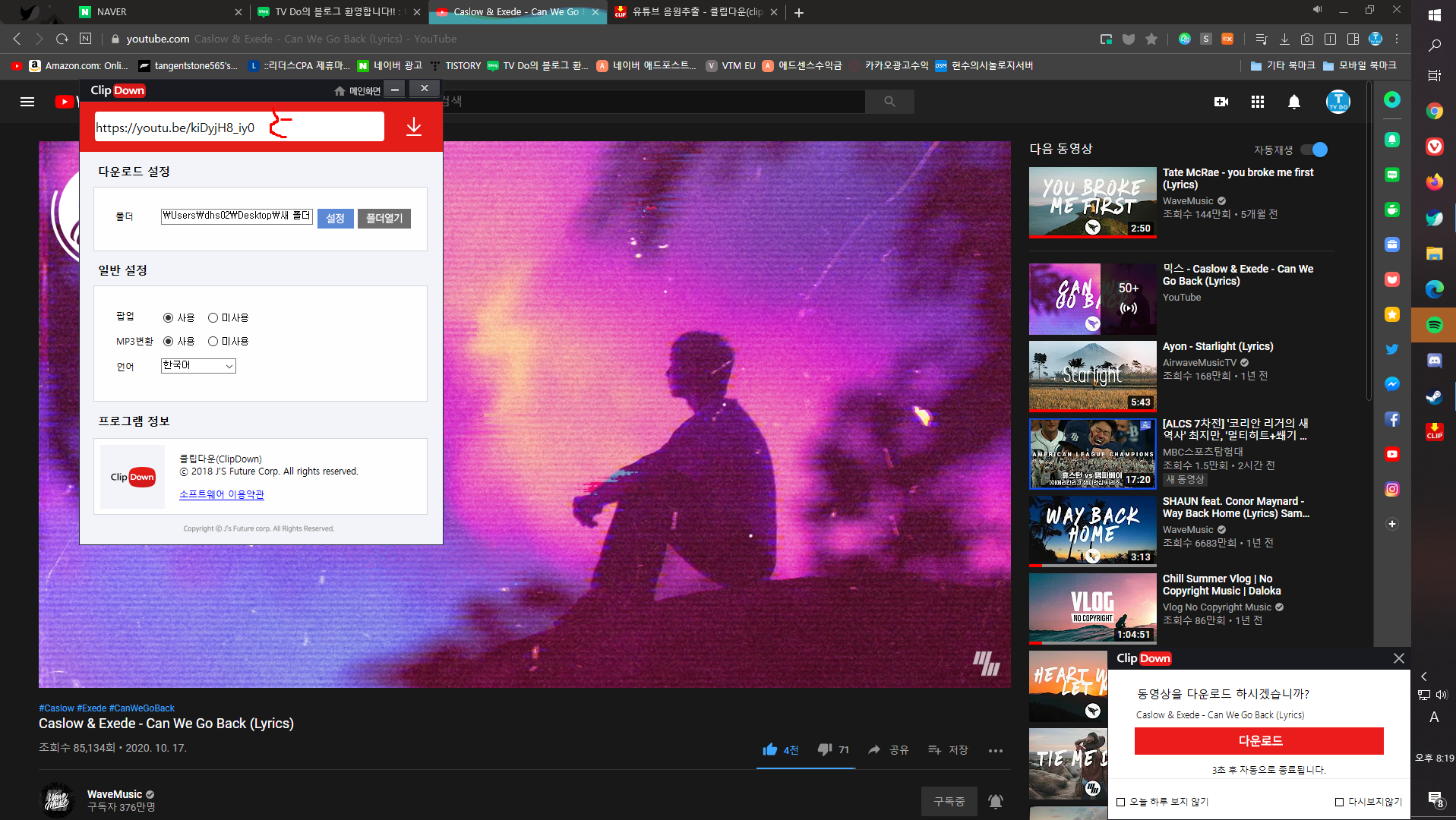Open Instagram in Whale sidebar
This screenshot has height=820, width=1456.
[x=1392, y=489]
